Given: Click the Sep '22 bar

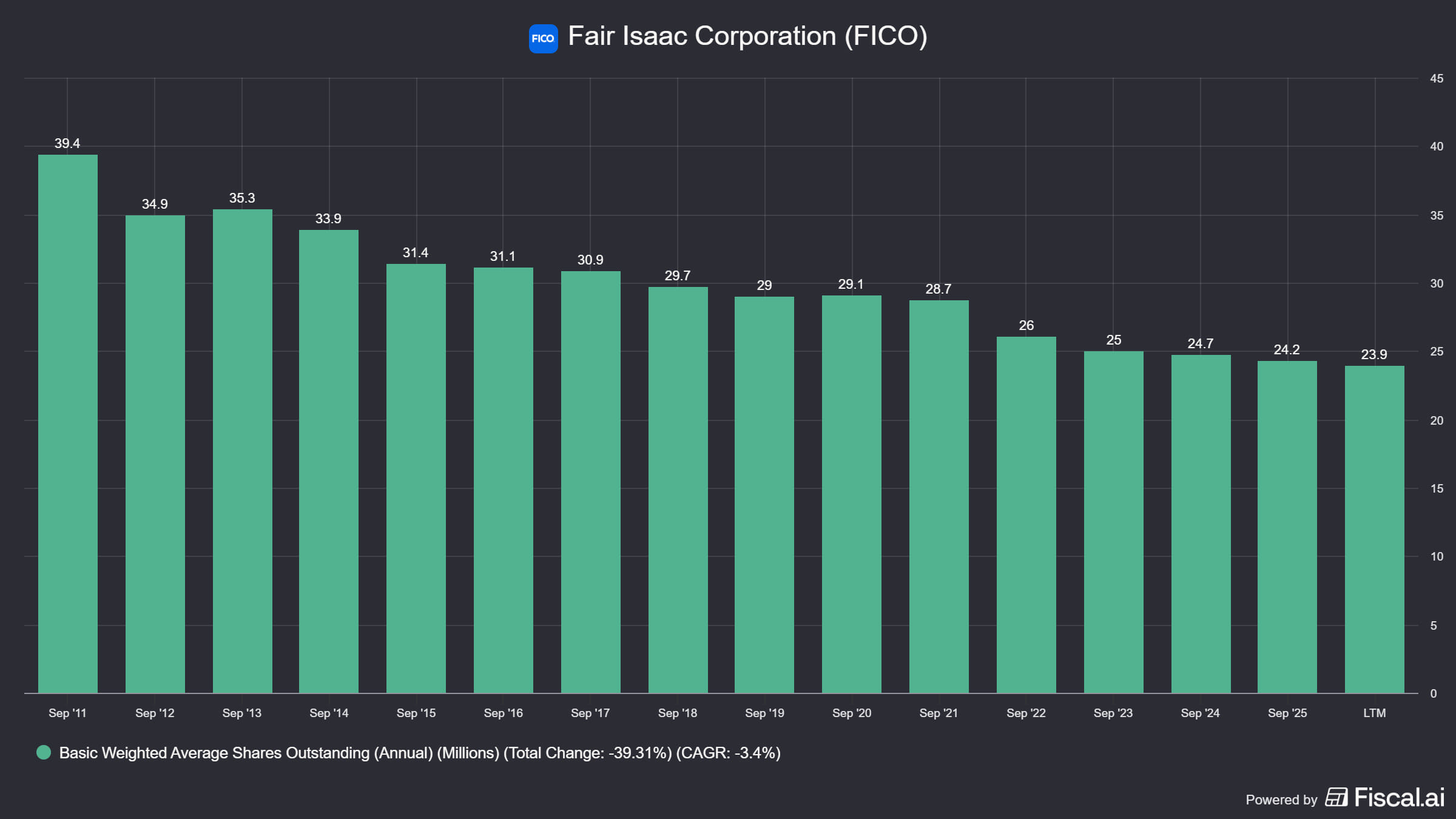Looking at the screenshot, I should (x=1026, y=514).
